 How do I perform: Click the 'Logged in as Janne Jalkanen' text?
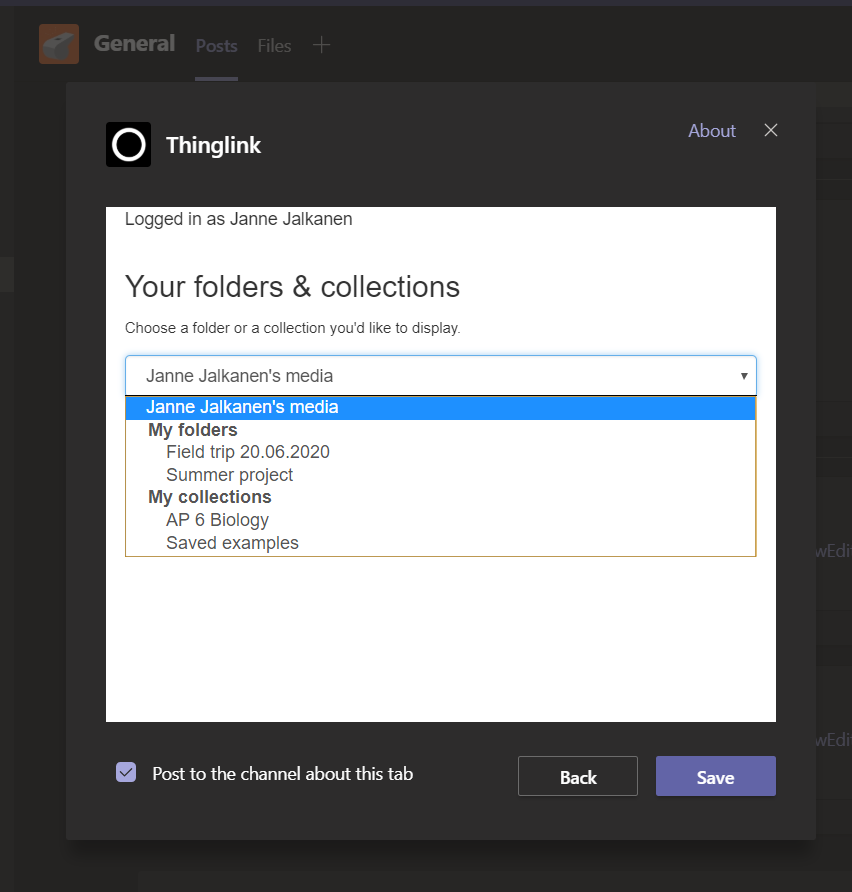(x=238, y=218)
